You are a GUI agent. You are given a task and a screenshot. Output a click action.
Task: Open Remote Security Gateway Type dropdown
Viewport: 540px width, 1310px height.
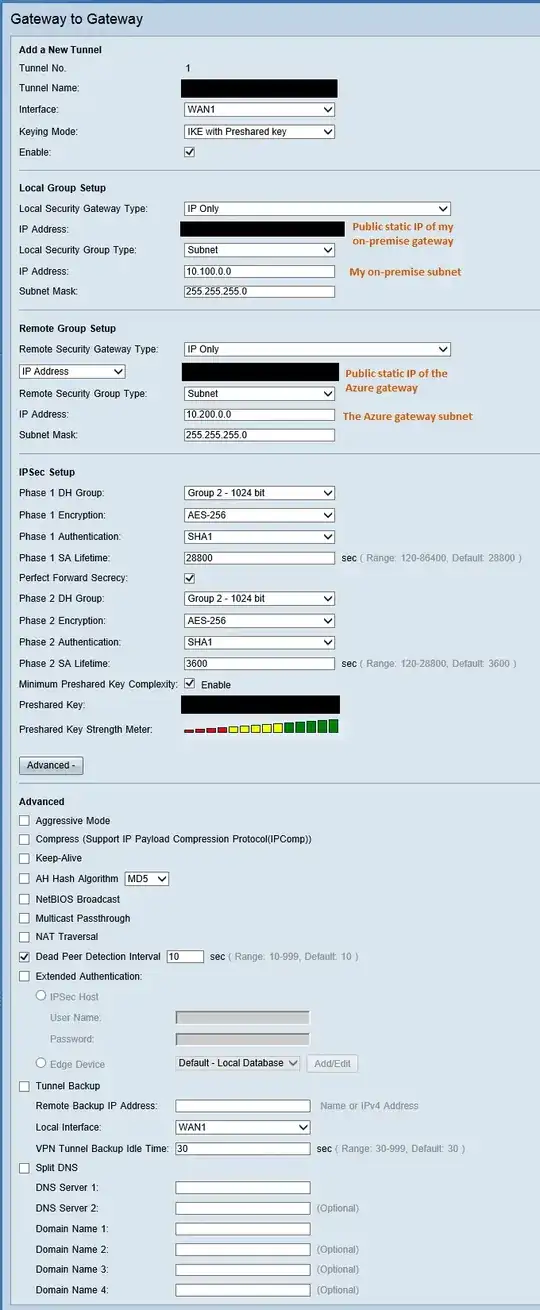317,349
